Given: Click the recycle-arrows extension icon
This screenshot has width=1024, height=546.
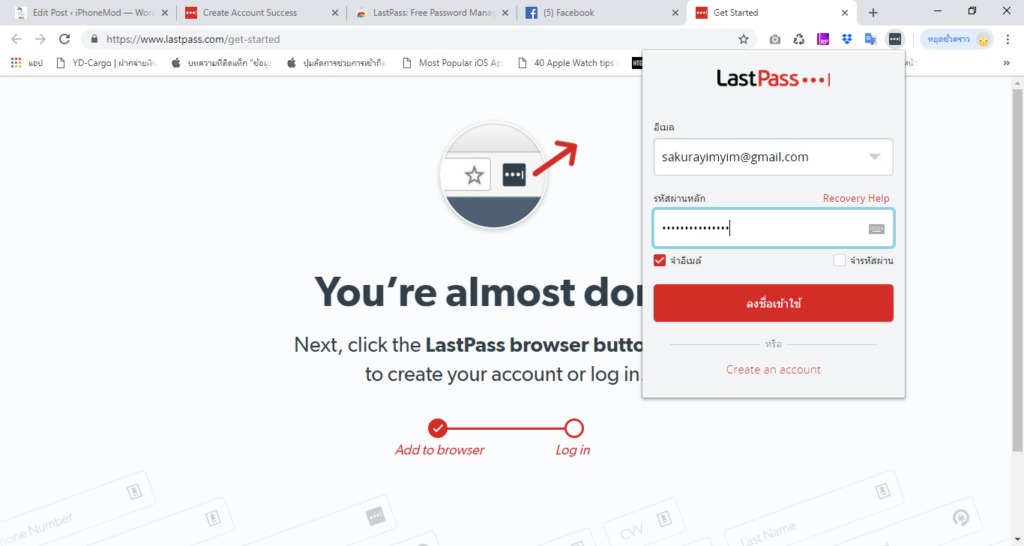Looking at the screenshot, I should [799, 39].
